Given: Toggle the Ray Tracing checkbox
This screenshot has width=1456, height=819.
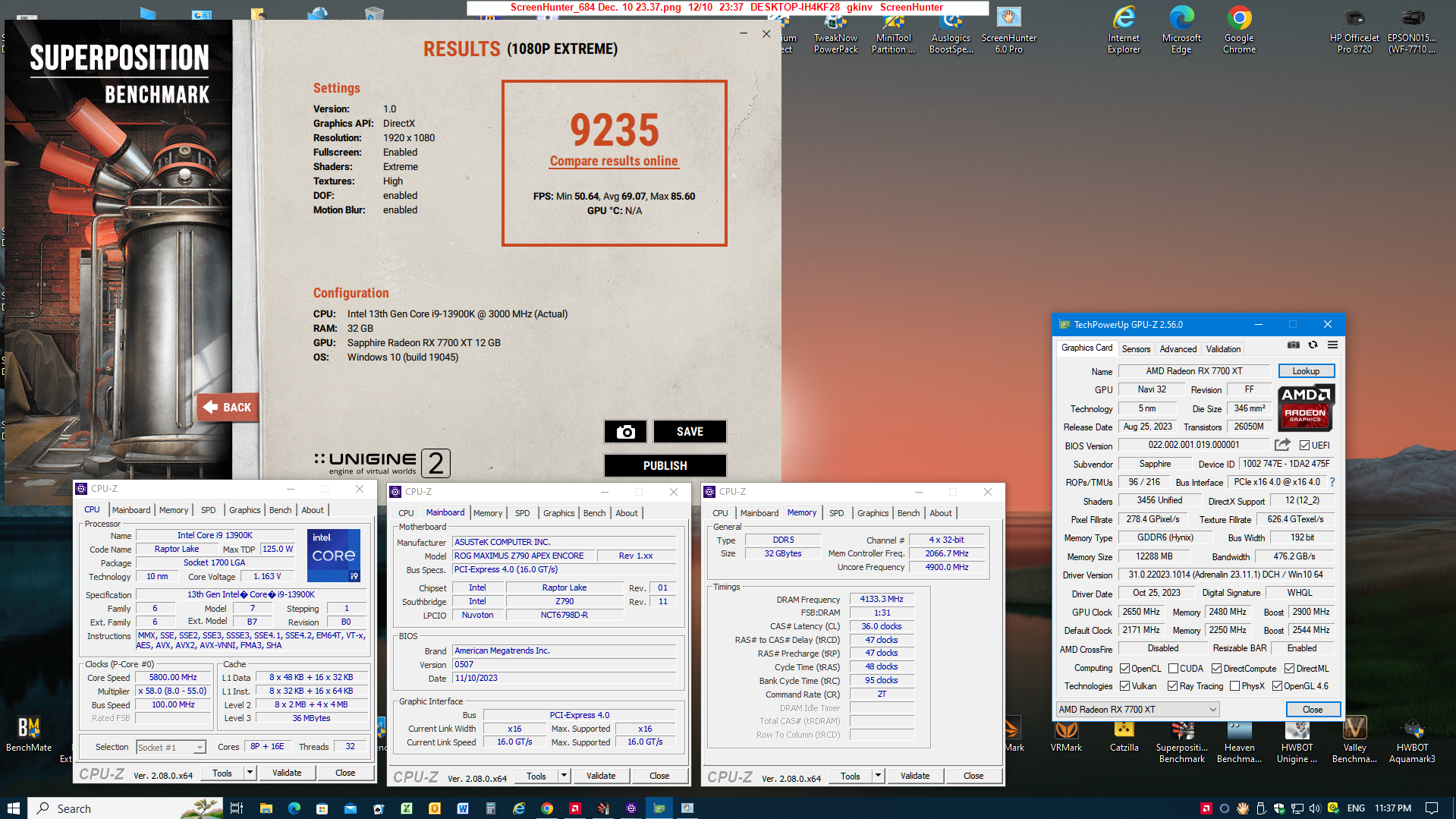Looking at the screenshot, I should click(1172, 686).
